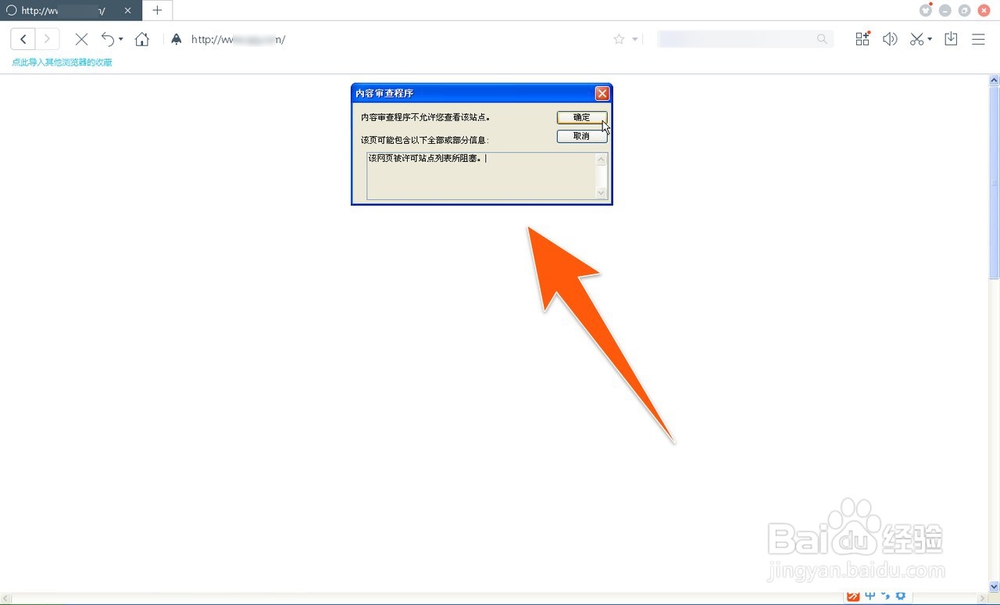The height and width of the screenshot is (605, 1000).
Task: Click the forward navigation arrow
Action: coord(47,40)
